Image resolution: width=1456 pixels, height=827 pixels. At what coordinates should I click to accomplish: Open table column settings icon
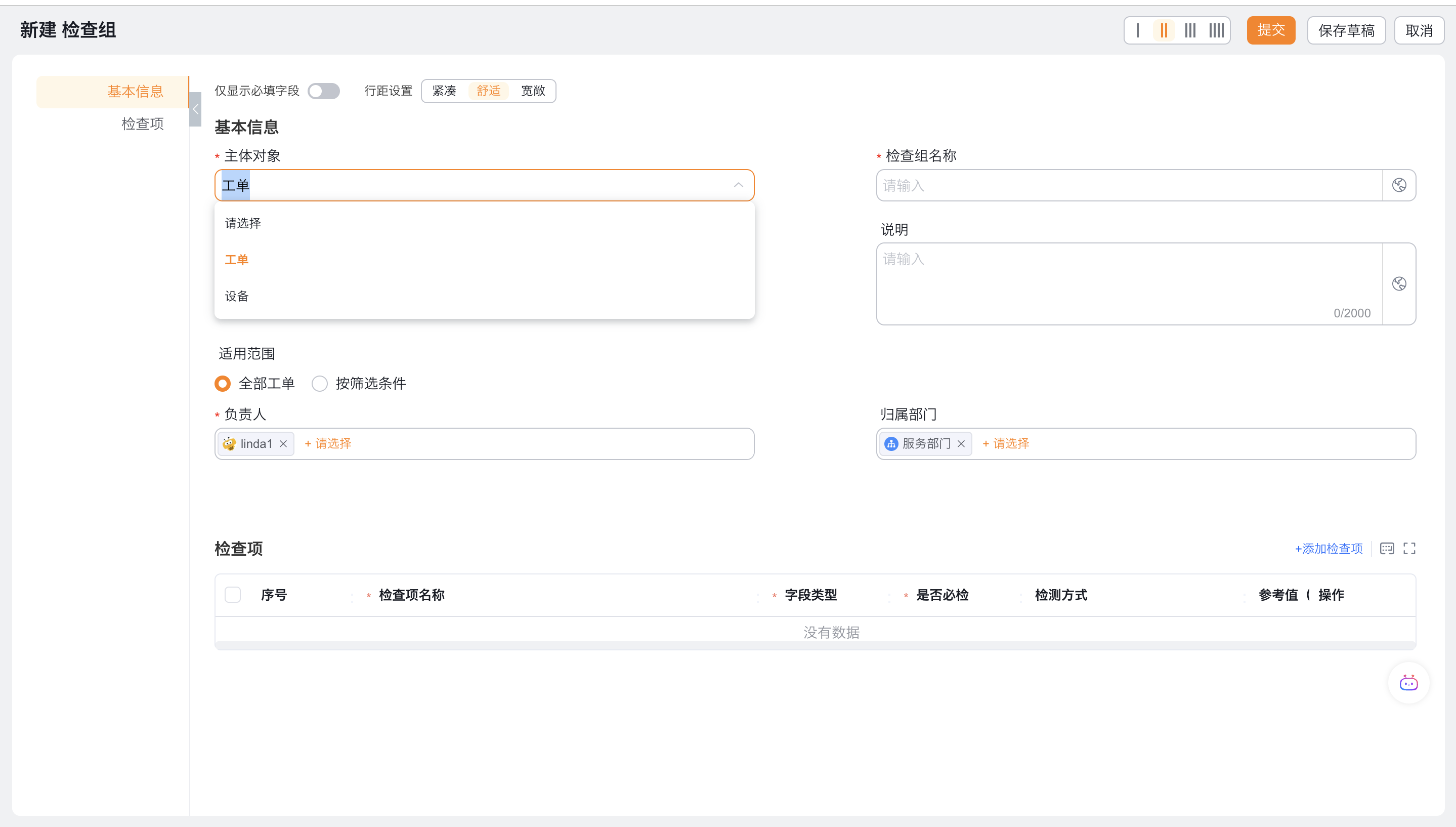(1387, 548)
